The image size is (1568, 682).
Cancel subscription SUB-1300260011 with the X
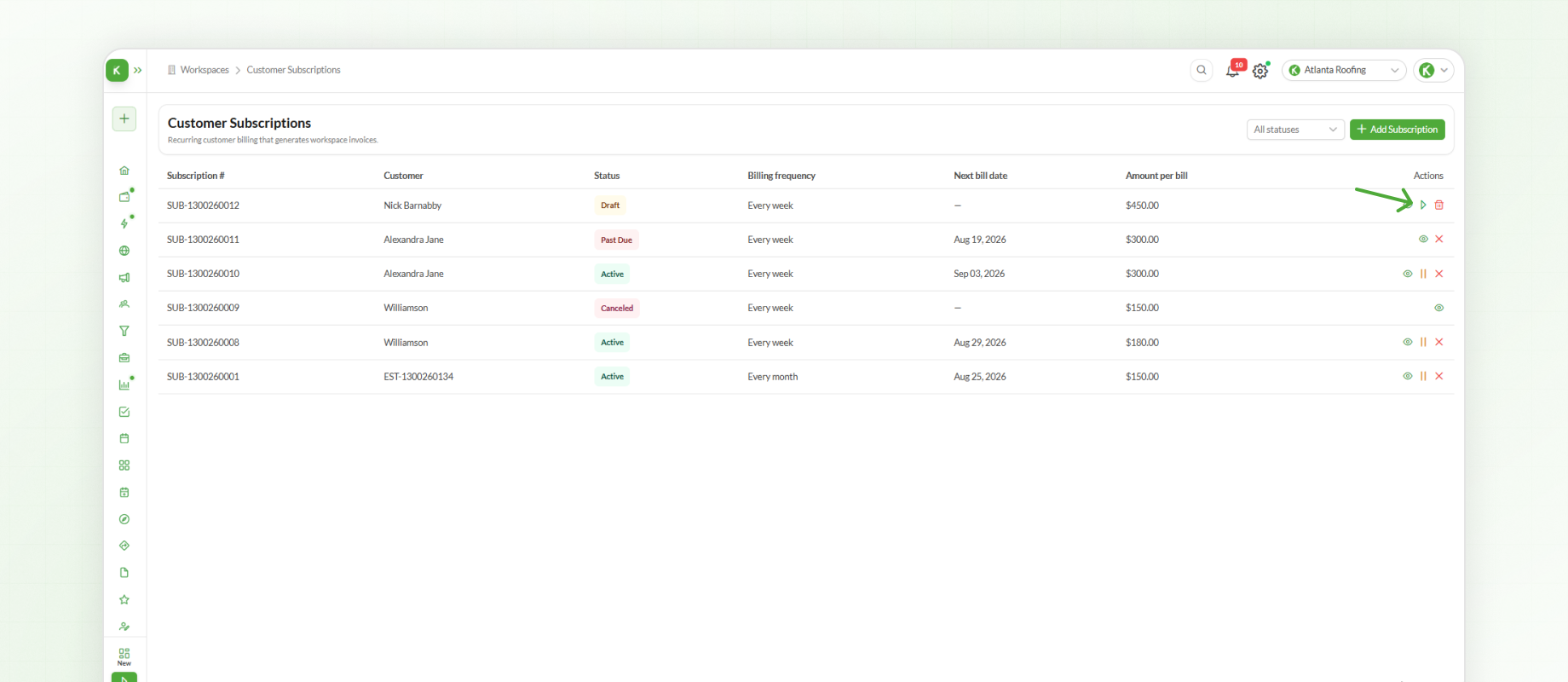click(1439, 240)
